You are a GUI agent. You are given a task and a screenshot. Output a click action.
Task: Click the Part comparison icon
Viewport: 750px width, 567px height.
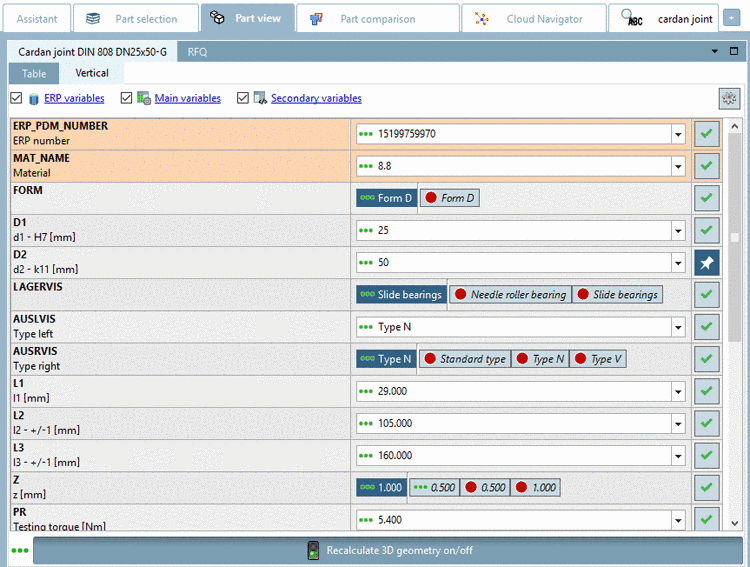click(316, 19)
